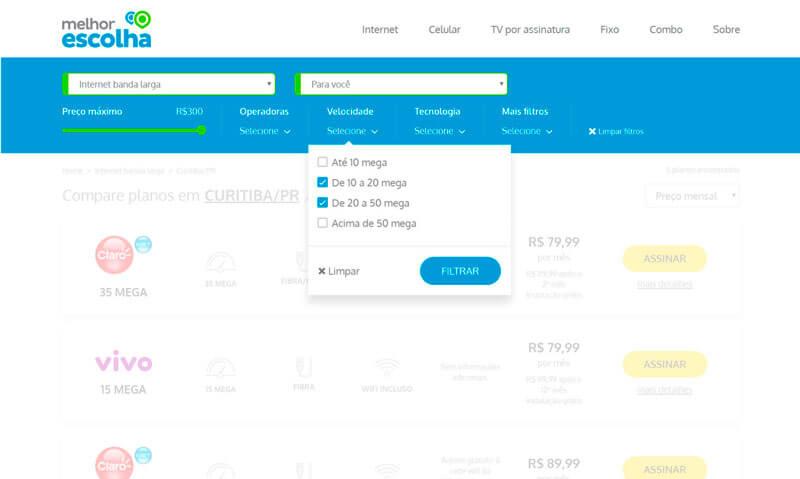800x479 pixels.
Task: Click Limpar in the speed popup
Action: 339,271
